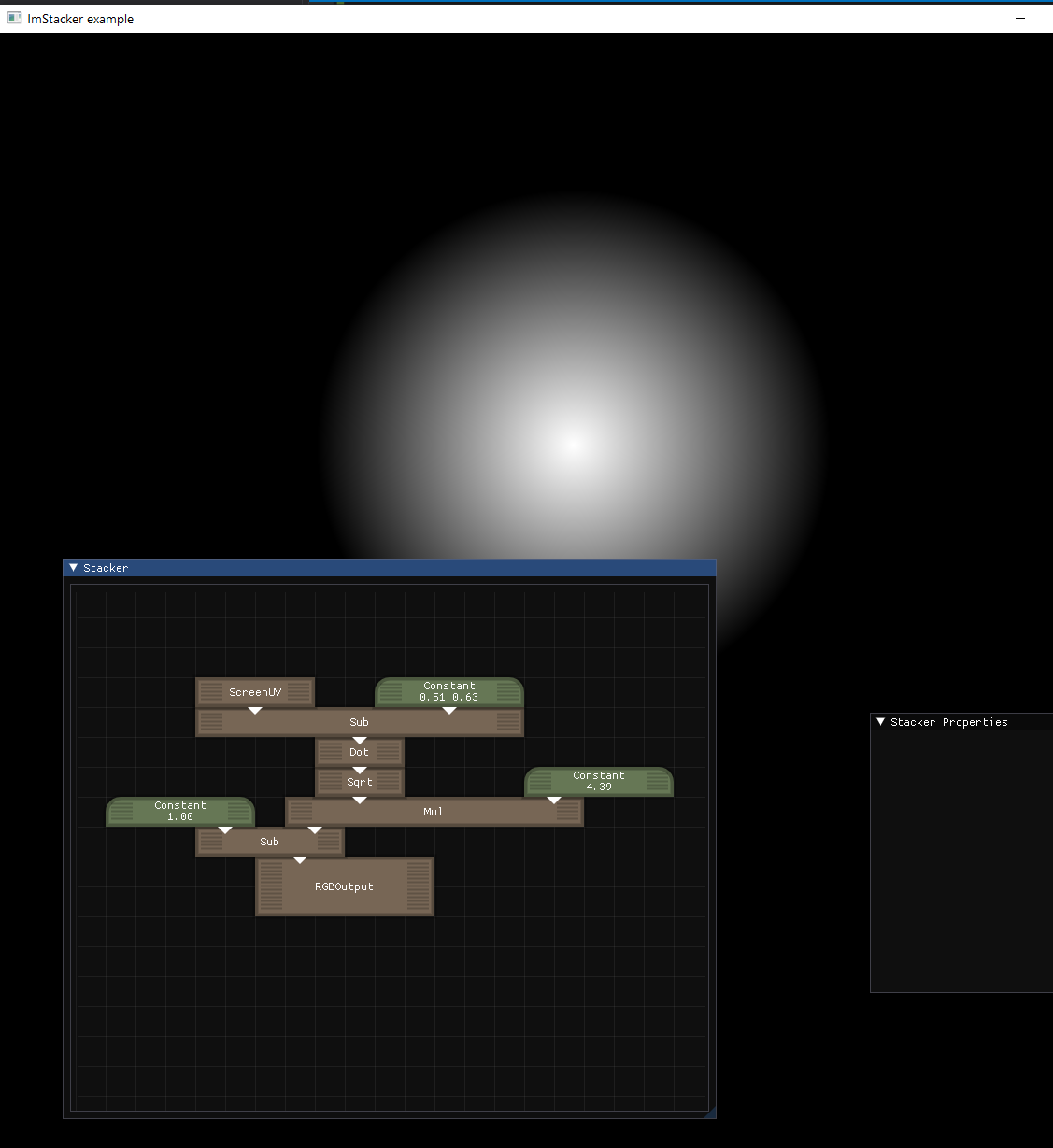
Task: Select the Constant 1.00 node
Action: pyautogui.click(x=179, y=812)
